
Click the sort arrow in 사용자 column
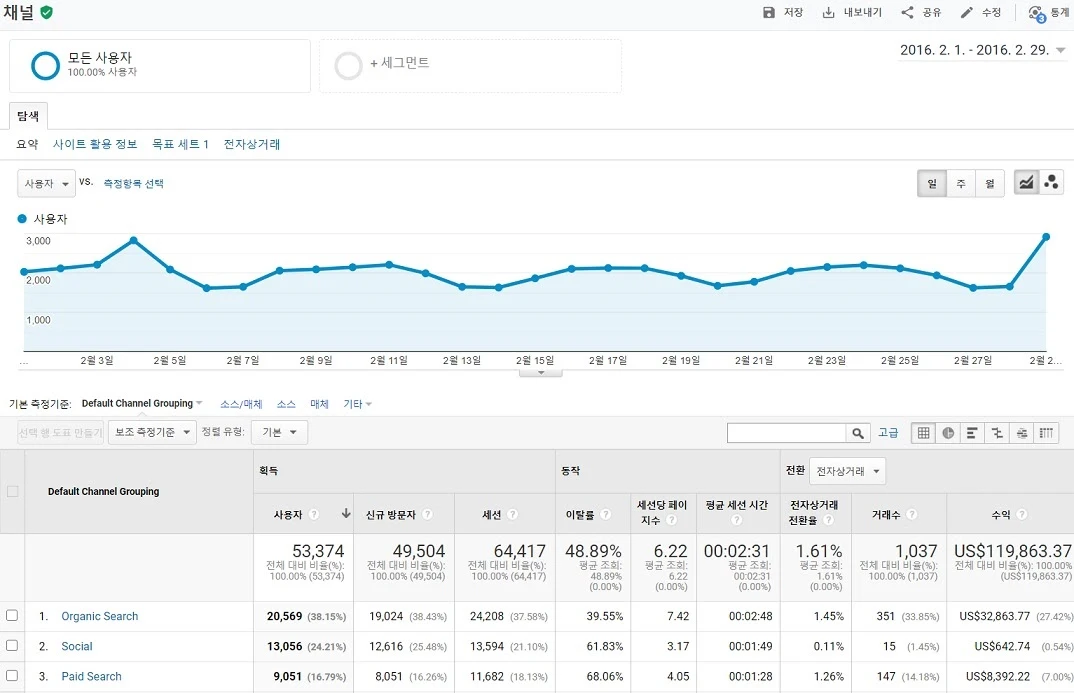346,514
